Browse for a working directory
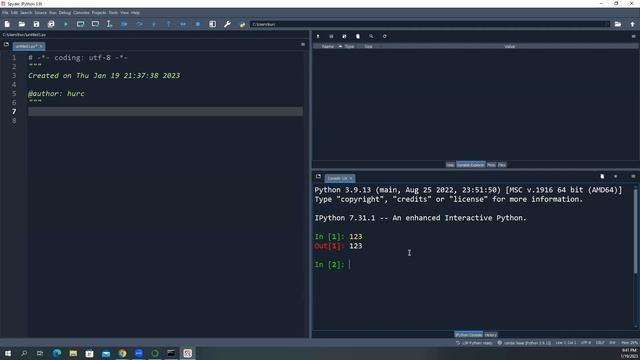 pos(618,24)
